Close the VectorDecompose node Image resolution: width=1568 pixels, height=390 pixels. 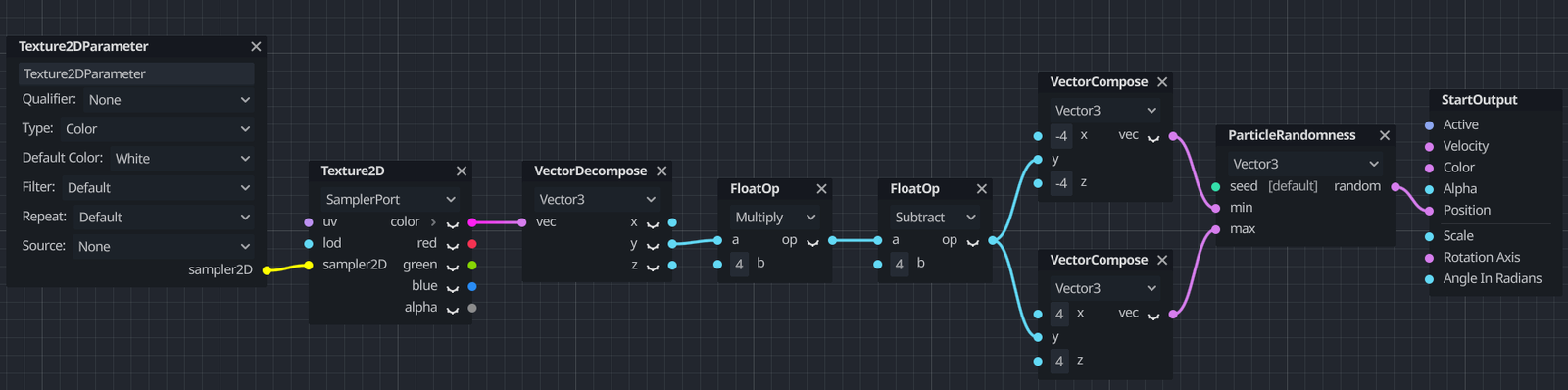[661, 171]
